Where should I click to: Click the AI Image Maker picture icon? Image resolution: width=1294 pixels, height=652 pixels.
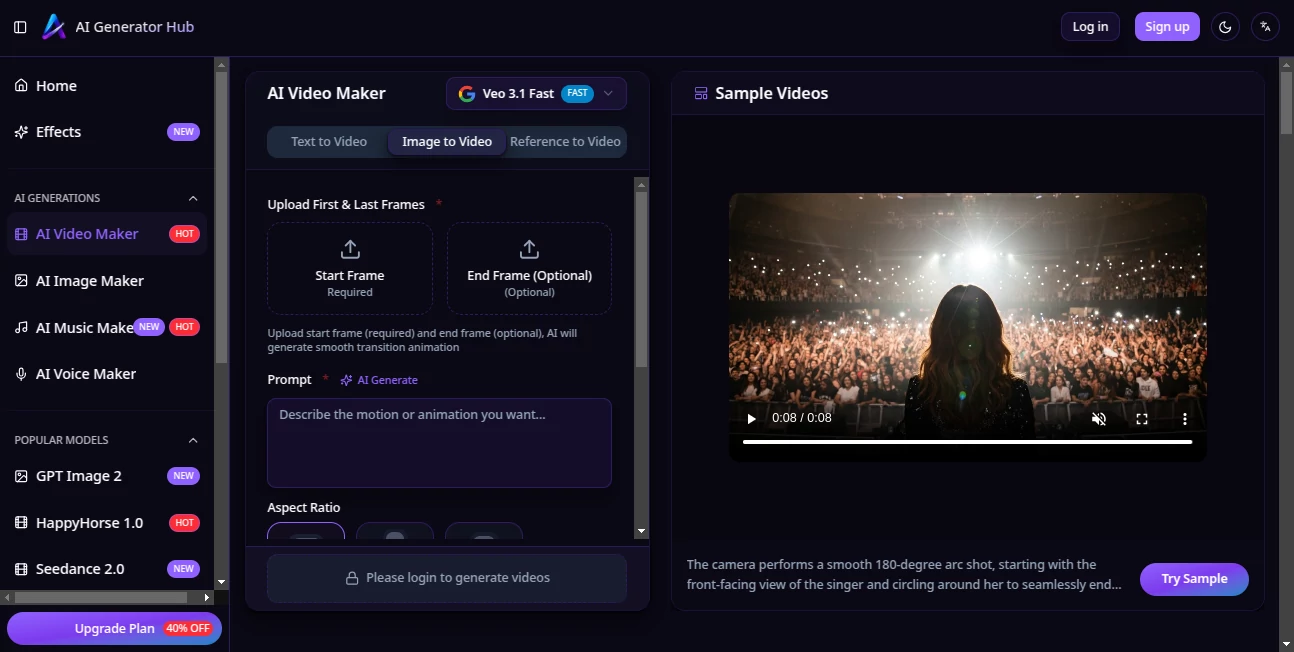(21, 281)
